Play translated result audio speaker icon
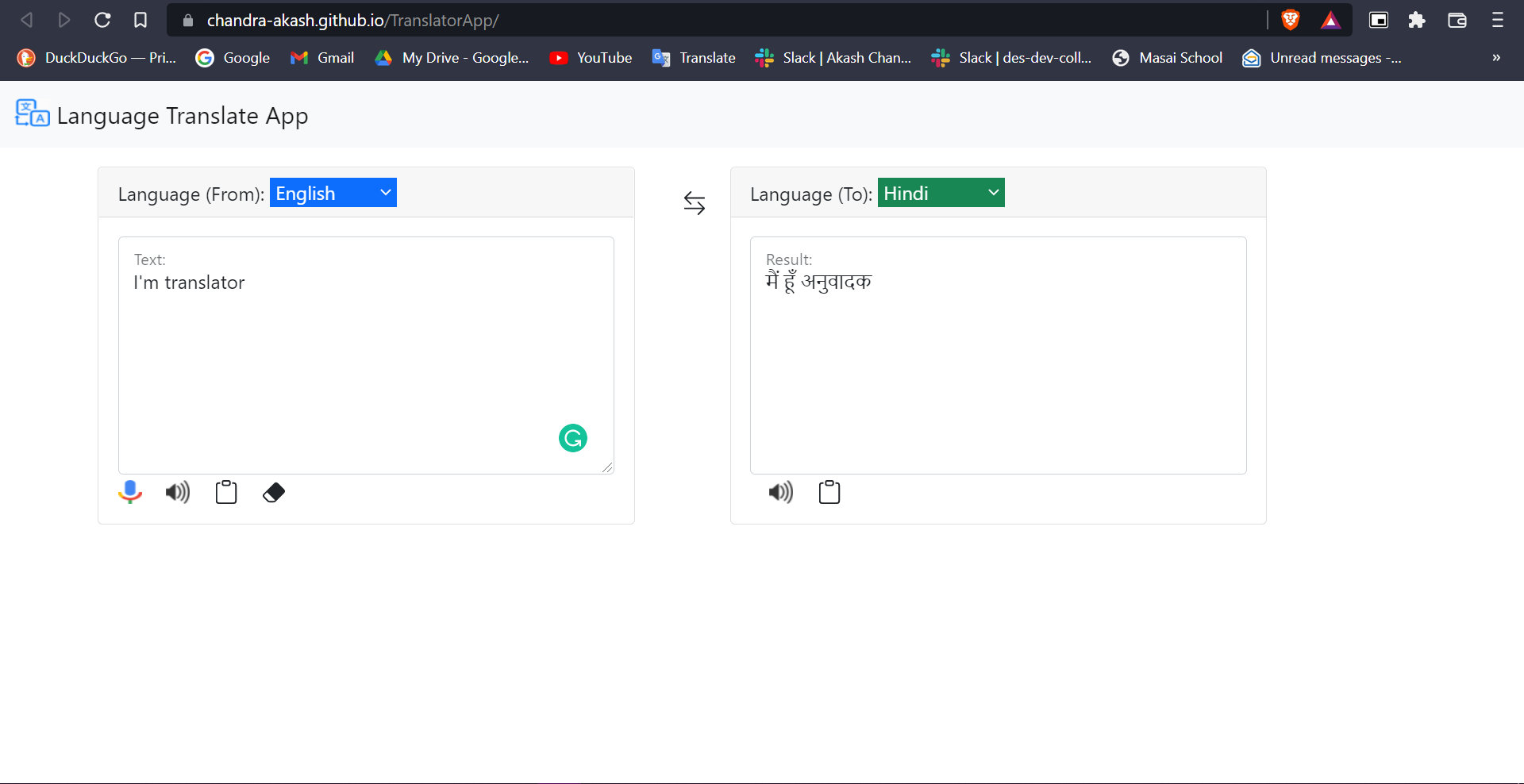The width and height of the screenshot is (1524, 784). (x=781, y=493)
